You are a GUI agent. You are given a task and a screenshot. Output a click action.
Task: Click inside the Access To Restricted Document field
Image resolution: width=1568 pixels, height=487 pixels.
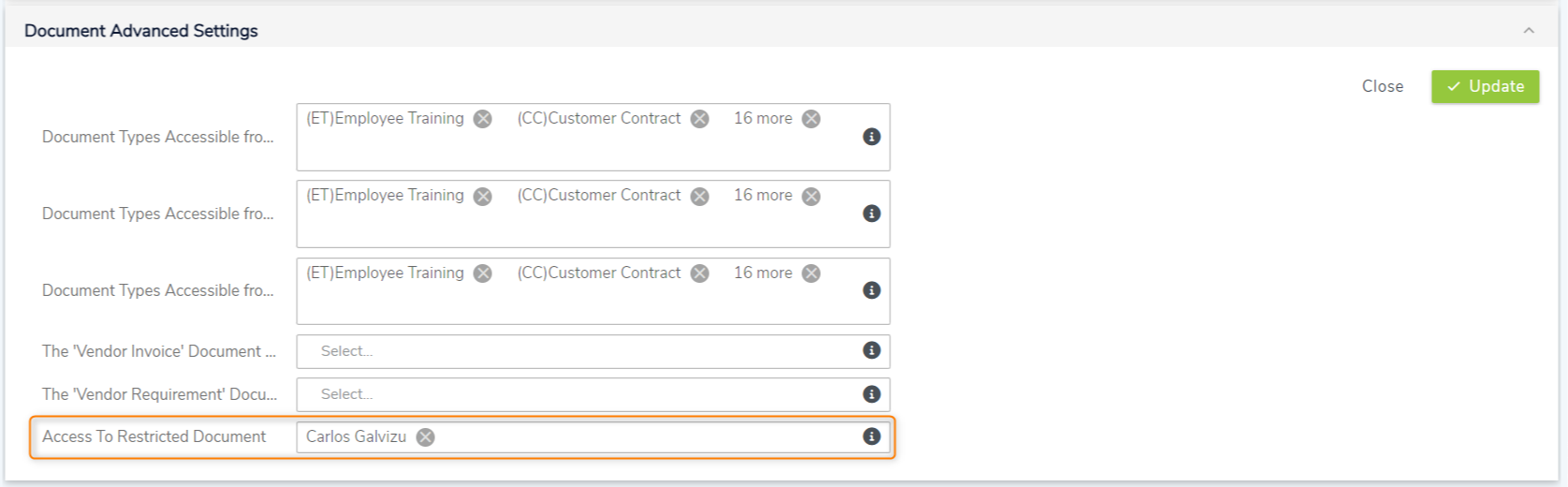point(637,437)
